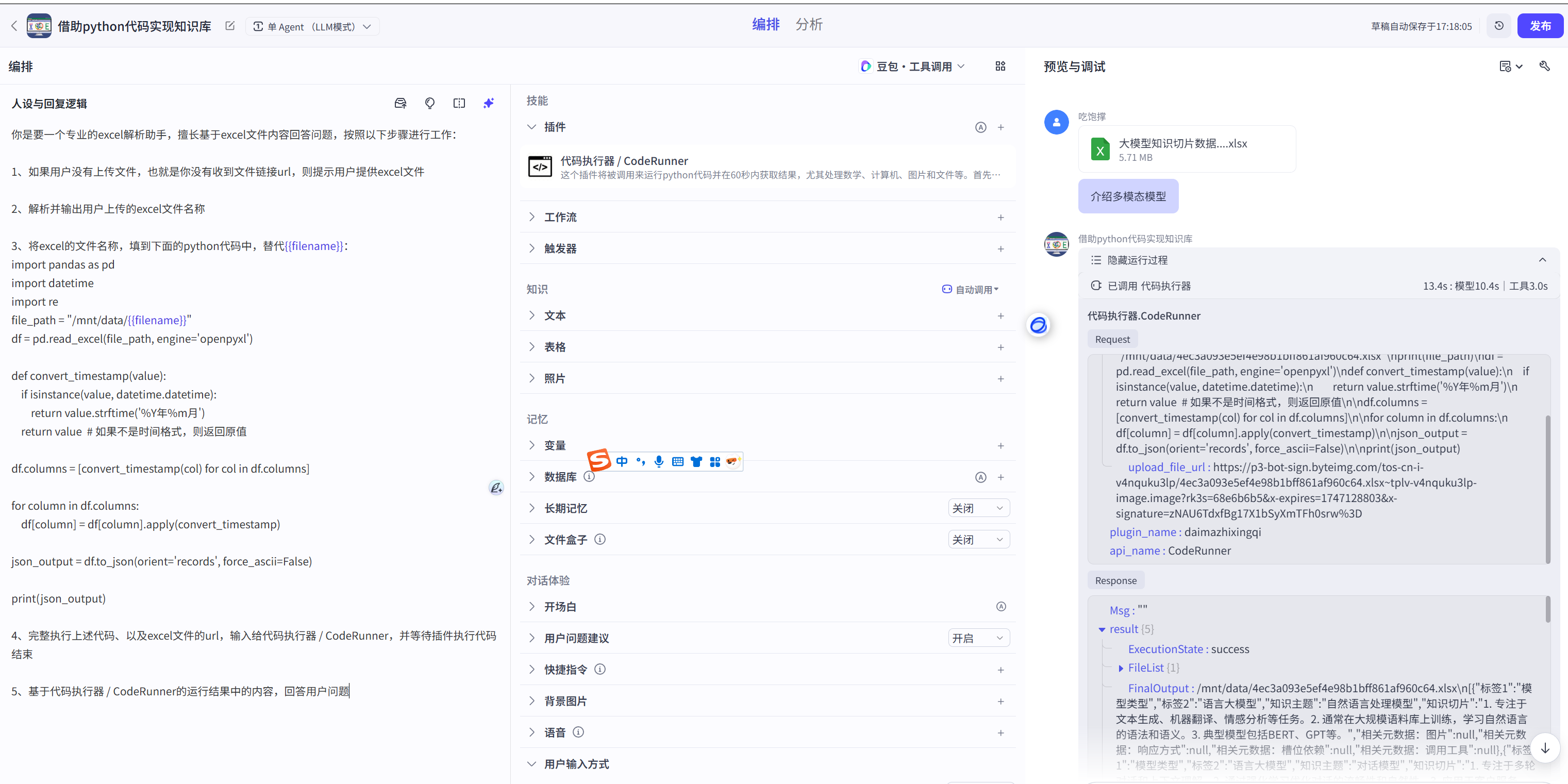
Task: Open the prompt library archive icon
Action: point(401,103)
